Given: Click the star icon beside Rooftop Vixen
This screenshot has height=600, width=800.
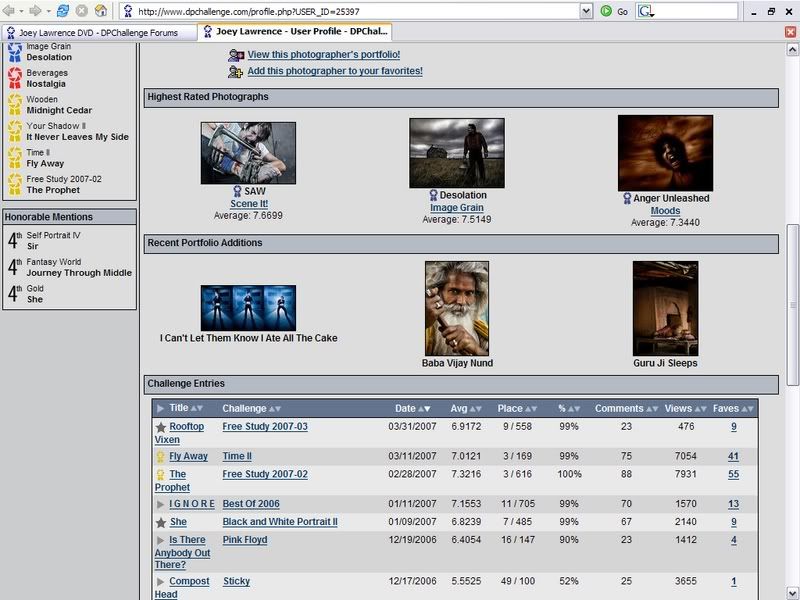Looking at the screenshot, I should point(161,427).
